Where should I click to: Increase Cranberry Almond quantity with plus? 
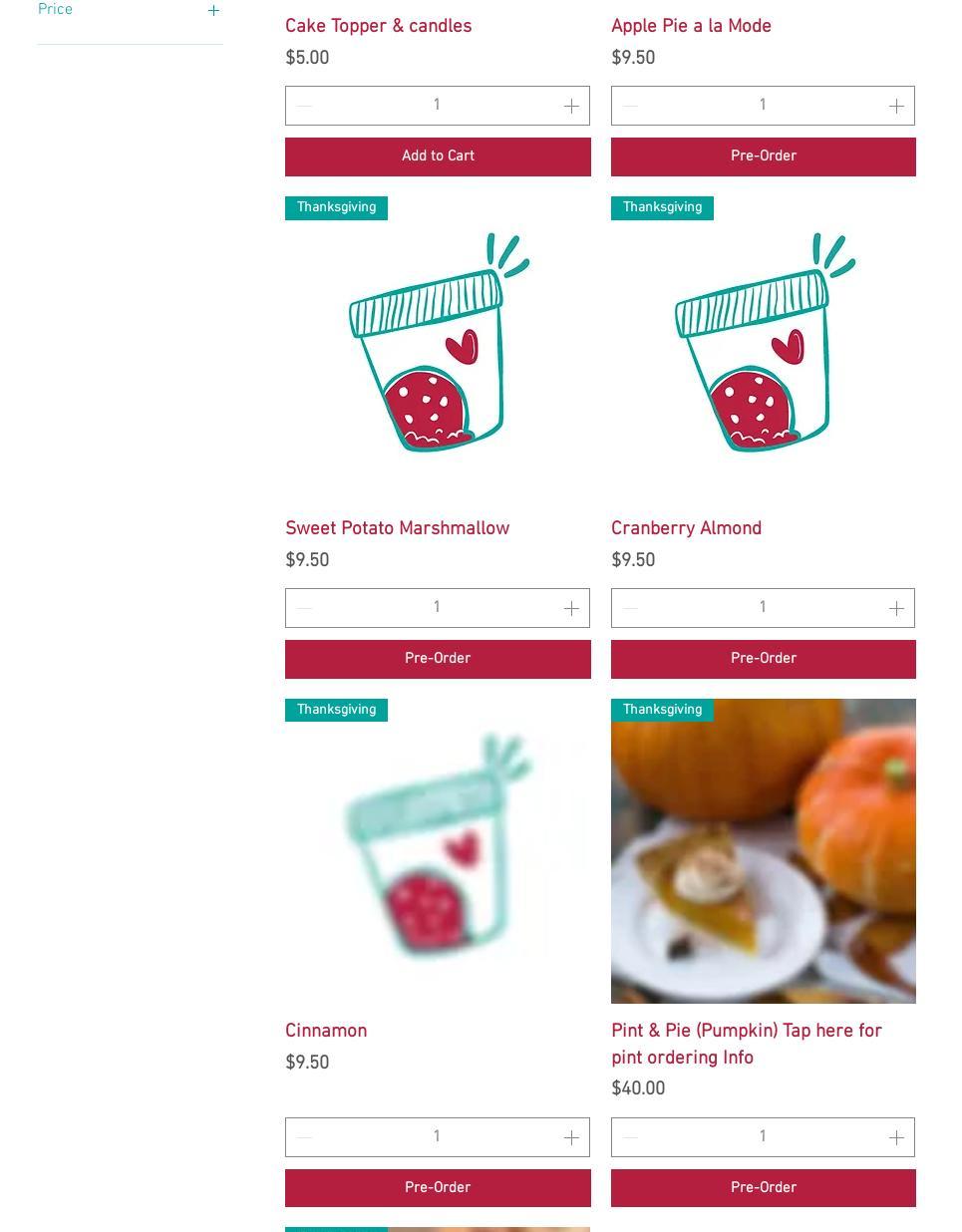(x=896, y=608)
